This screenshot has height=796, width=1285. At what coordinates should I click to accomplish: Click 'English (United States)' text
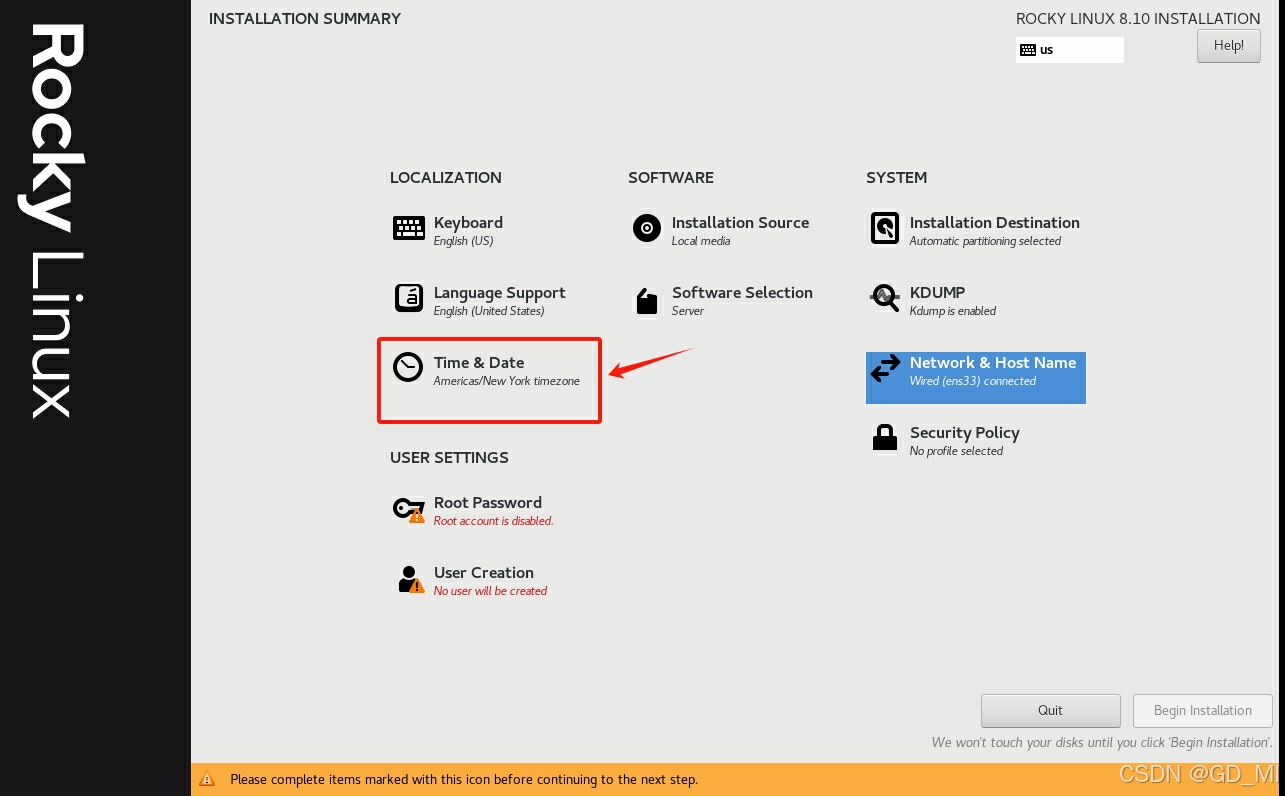click(489, 311)
